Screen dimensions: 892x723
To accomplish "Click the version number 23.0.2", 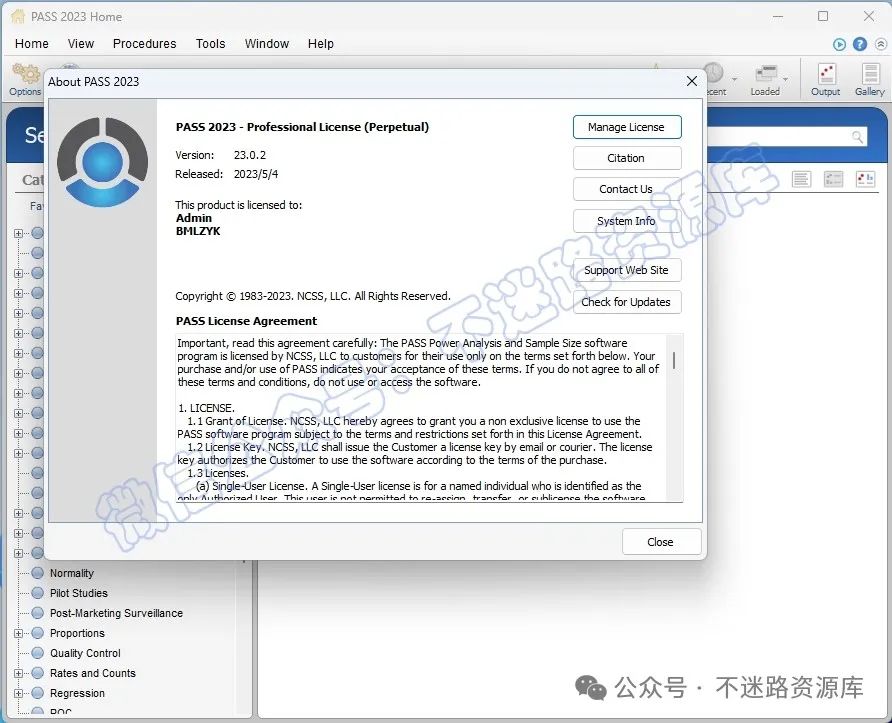I will pyautogui.click(x=250, y=155).
